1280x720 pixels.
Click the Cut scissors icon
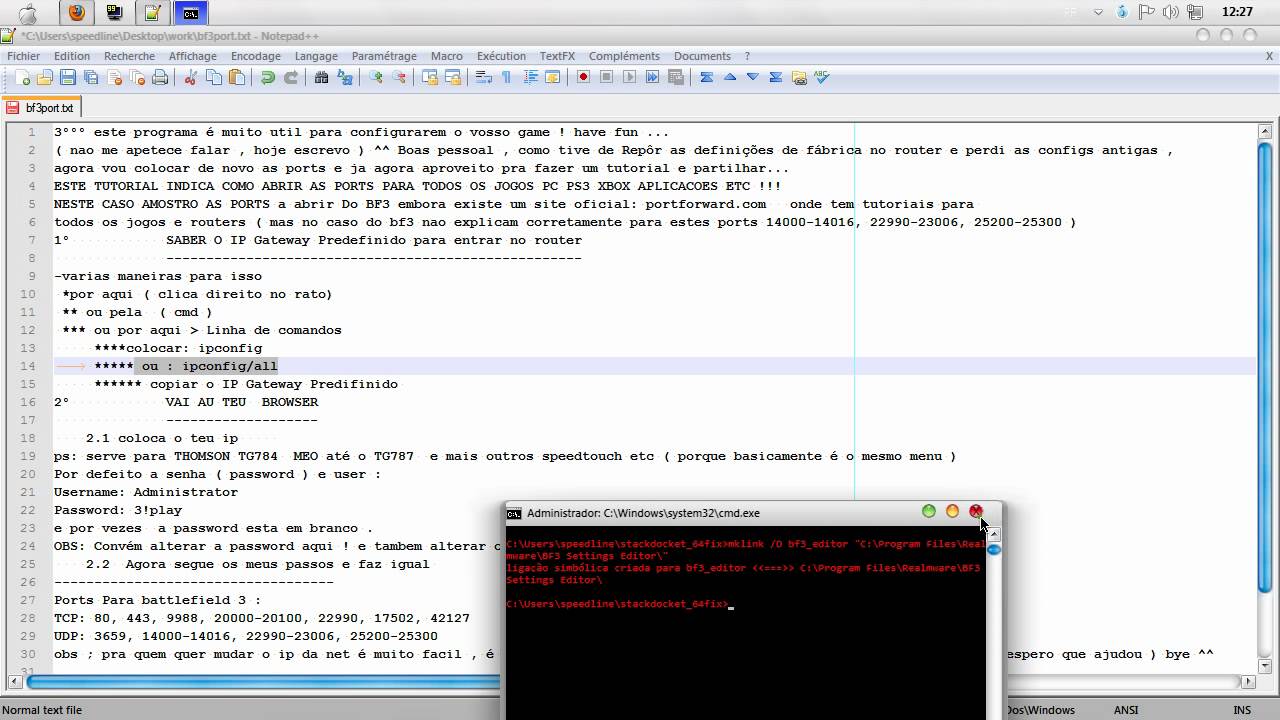pos(190,78)
